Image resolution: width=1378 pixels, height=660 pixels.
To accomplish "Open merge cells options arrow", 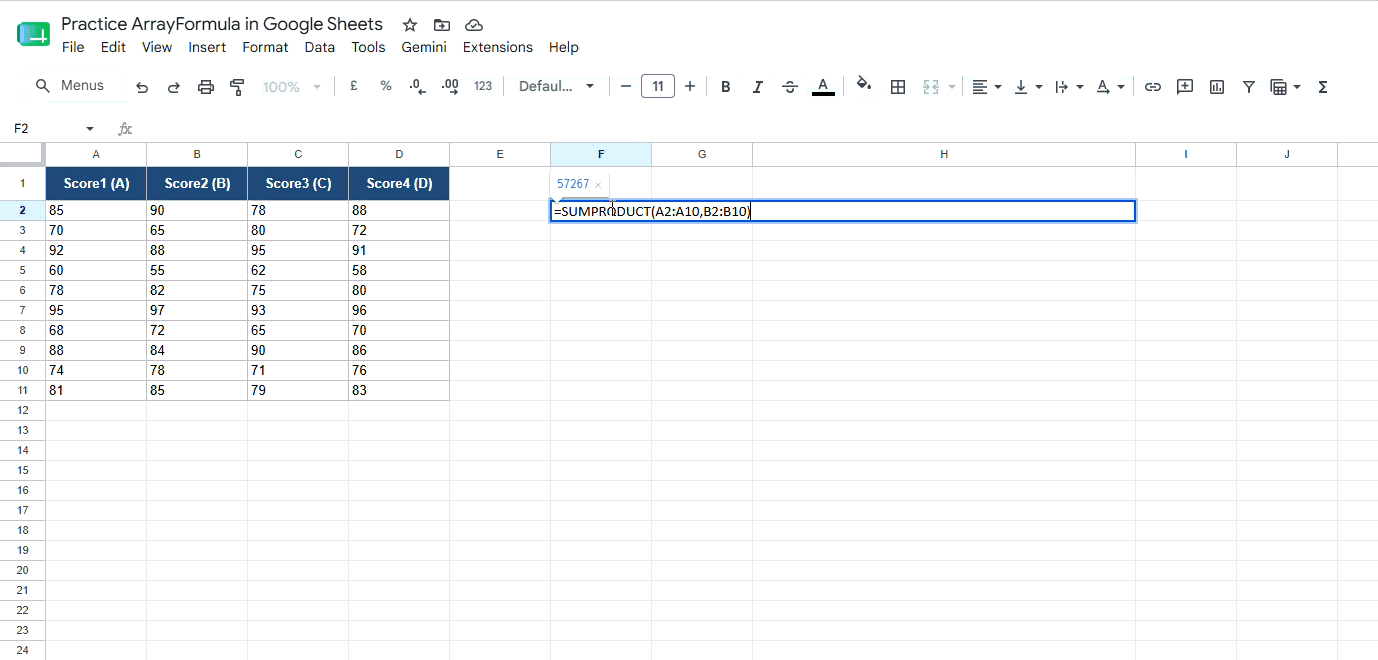I will point(951,87).
